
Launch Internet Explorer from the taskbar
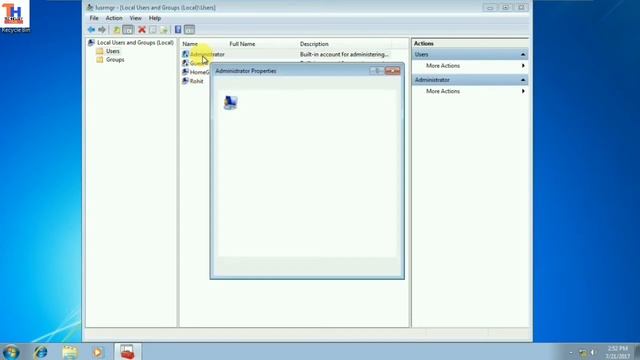point(40,352)
